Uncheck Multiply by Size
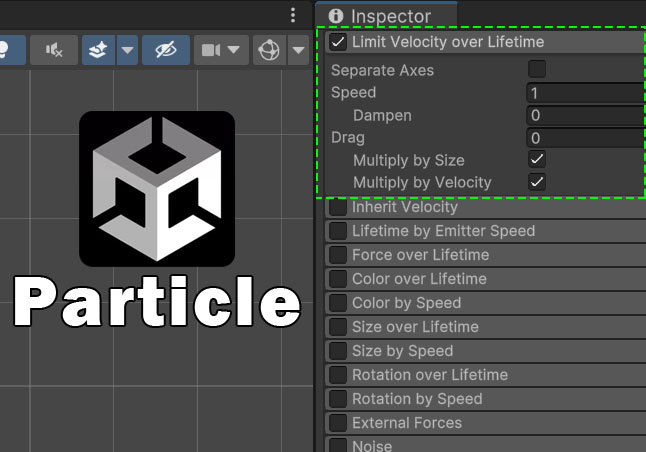This screenshot has width=646, height=452. pos(537,159)
